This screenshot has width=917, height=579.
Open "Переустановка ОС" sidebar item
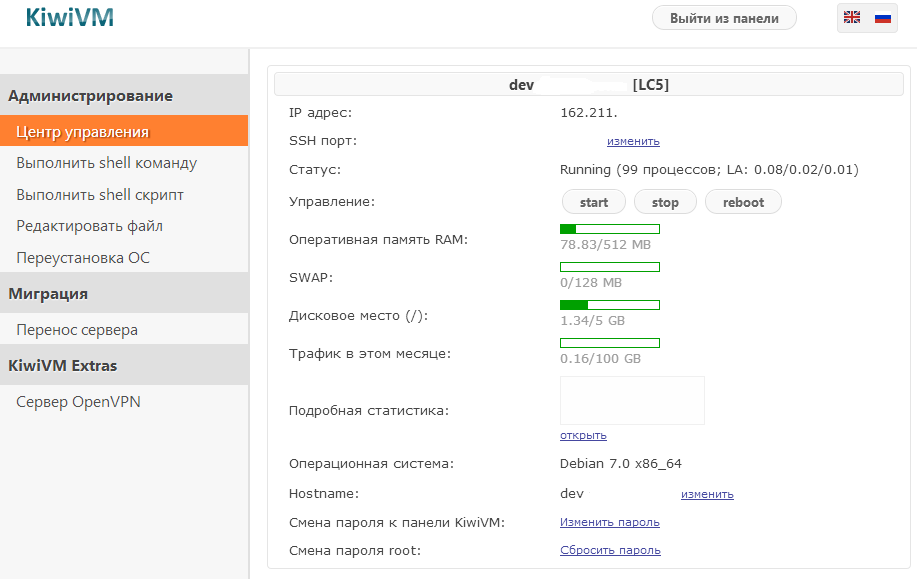[83, 258]
